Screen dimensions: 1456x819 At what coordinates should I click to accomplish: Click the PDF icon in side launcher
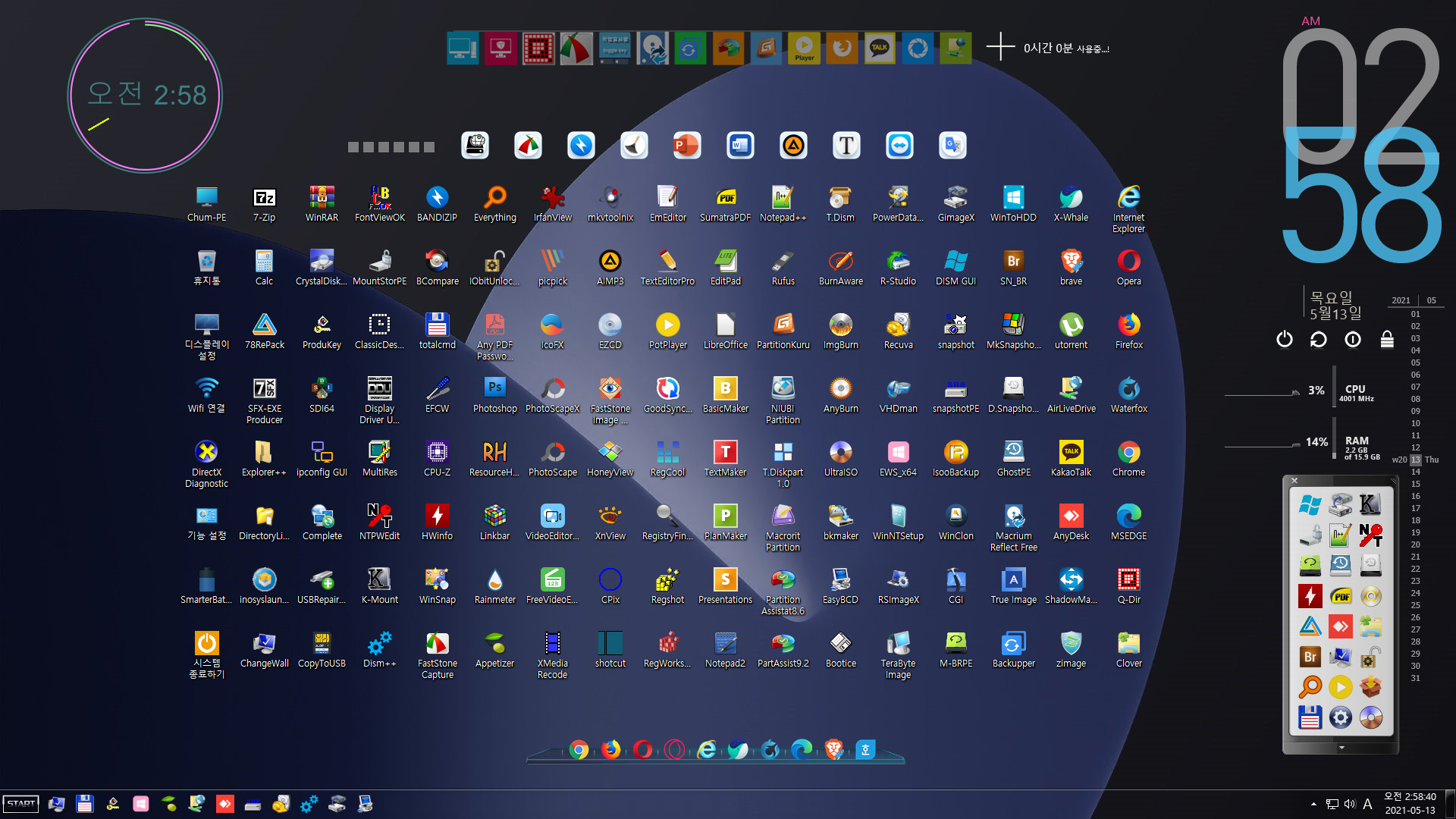[1340, 596]
